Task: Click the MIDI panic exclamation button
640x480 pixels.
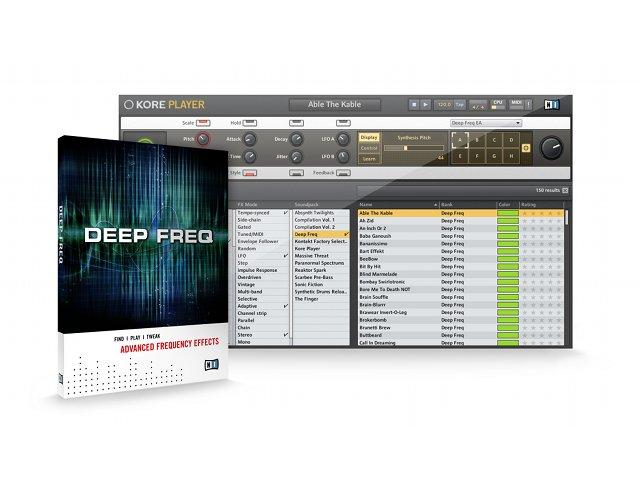Action: [529, 104]
